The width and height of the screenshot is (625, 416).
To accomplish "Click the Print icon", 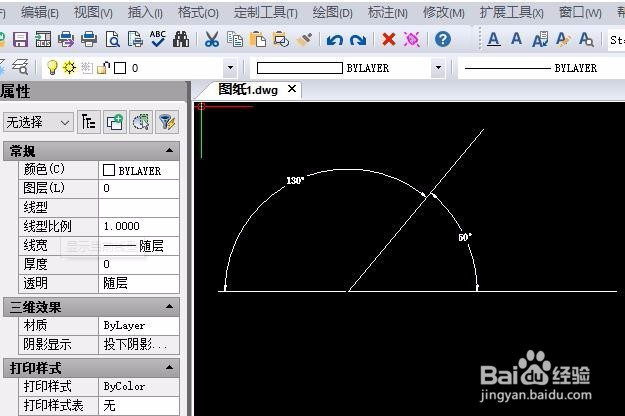I will tap(89, 39).
